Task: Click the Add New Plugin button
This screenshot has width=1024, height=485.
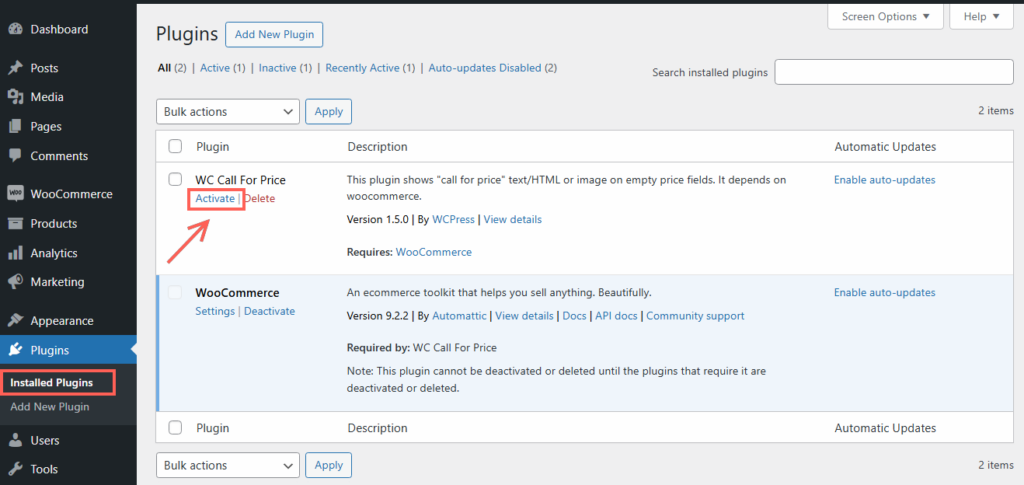Action: click(x=274, y=35)
